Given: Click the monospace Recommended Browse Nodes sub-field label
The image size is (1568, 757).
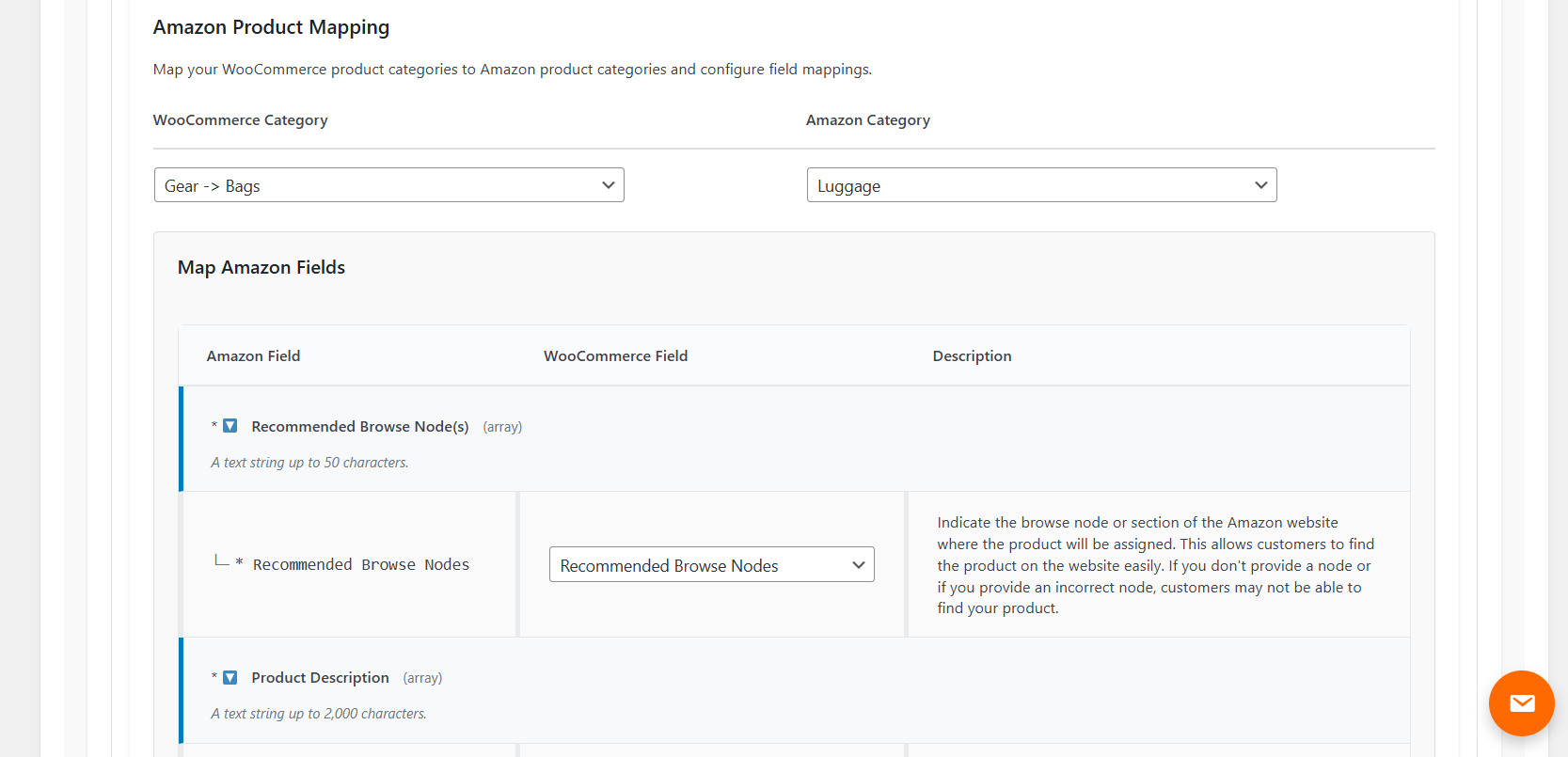Looking at the screenshot, I should tap(361, 564).
